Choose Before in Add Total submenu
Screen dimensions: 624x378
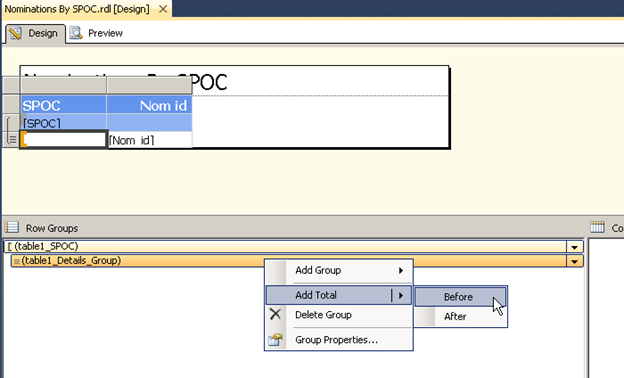pyautogui.click(x=460, y=297)
